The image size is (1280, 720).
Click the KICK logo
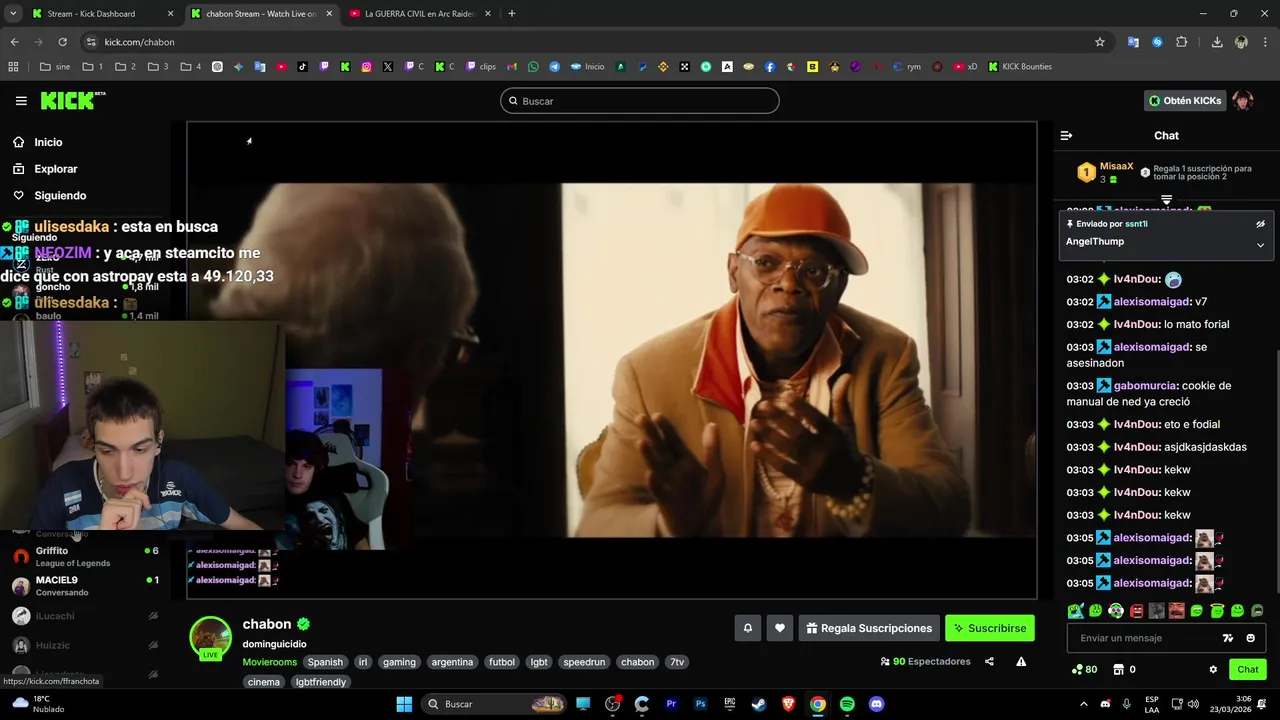click(x=72, y=100)
